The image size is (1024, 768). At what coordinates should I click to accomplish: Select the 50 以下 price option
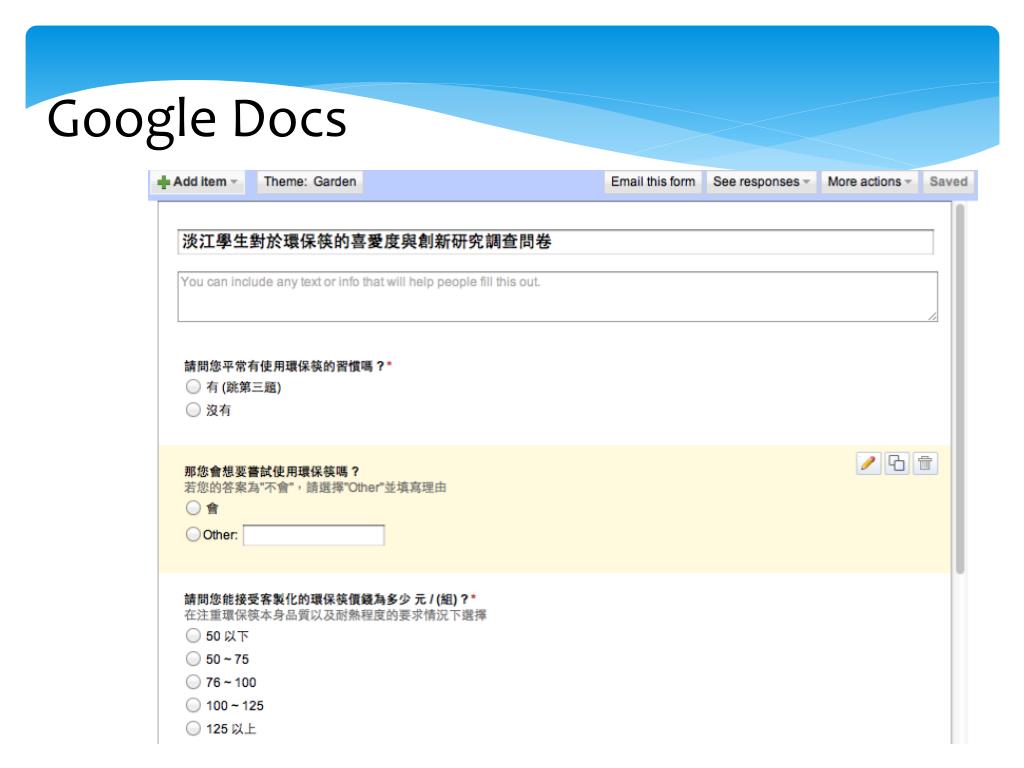coord(193,635)
